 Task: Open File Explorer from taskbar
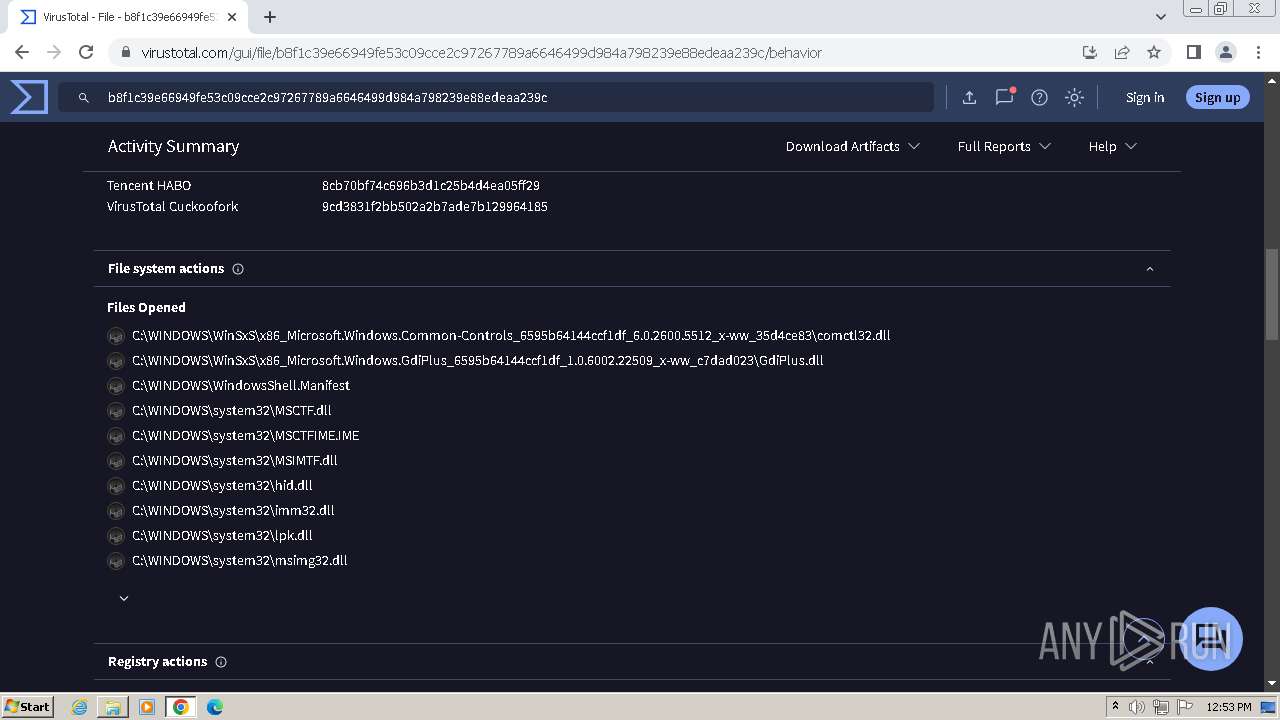coord(113,707)
